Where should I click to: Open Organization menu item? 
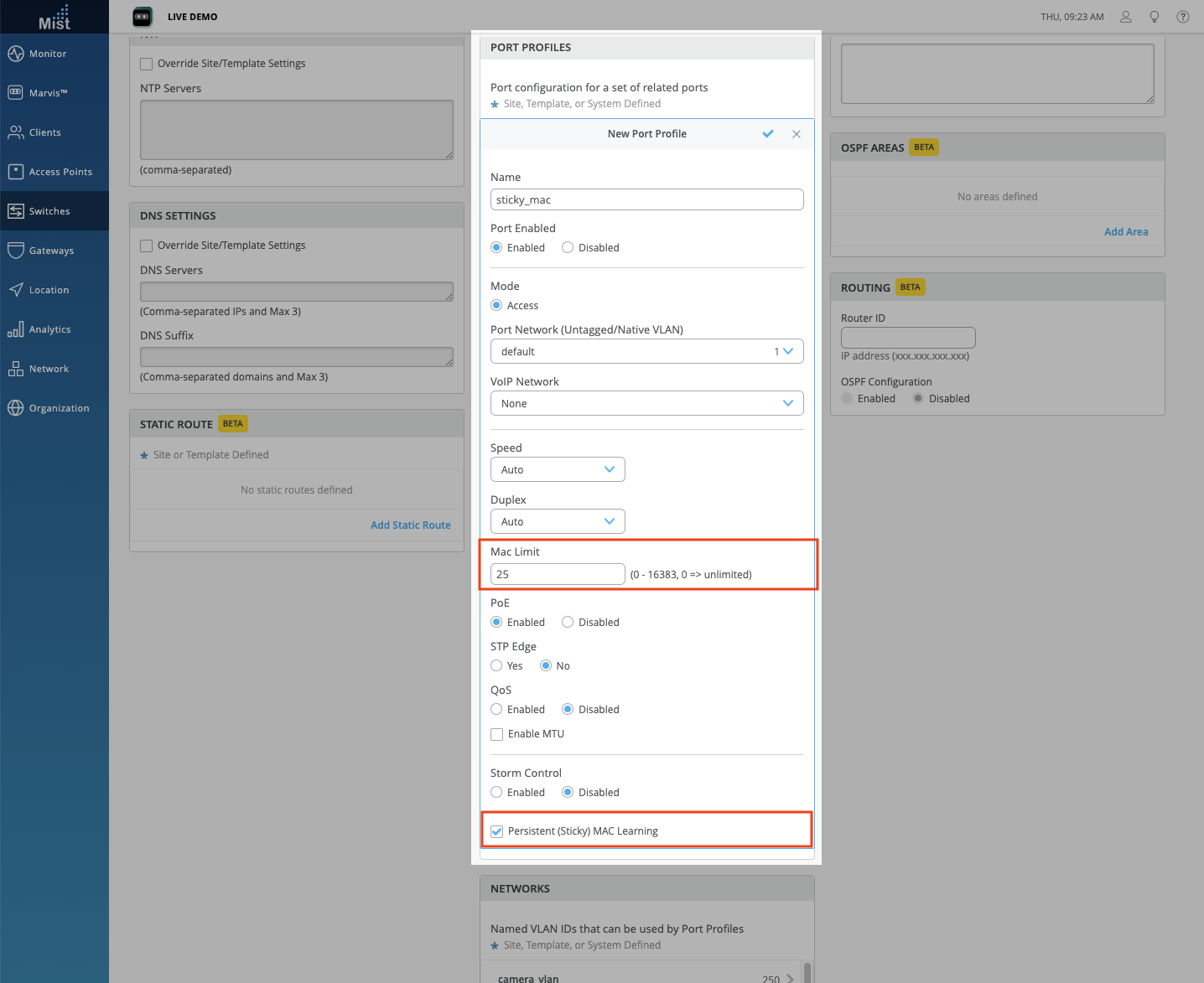(x=59, y=408)
